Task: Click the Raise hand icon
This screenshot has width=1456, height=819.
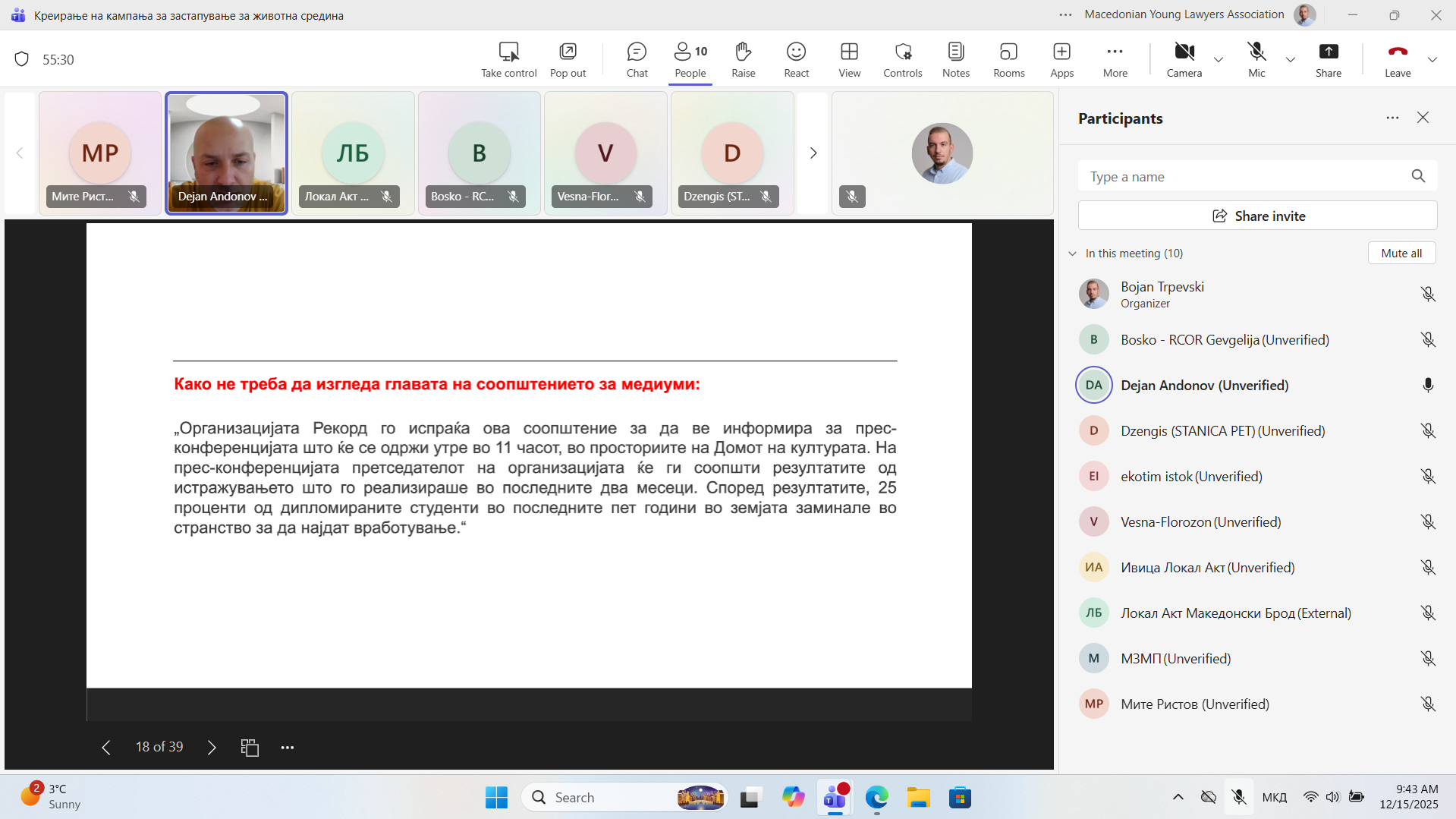Action: coord(743,60)
